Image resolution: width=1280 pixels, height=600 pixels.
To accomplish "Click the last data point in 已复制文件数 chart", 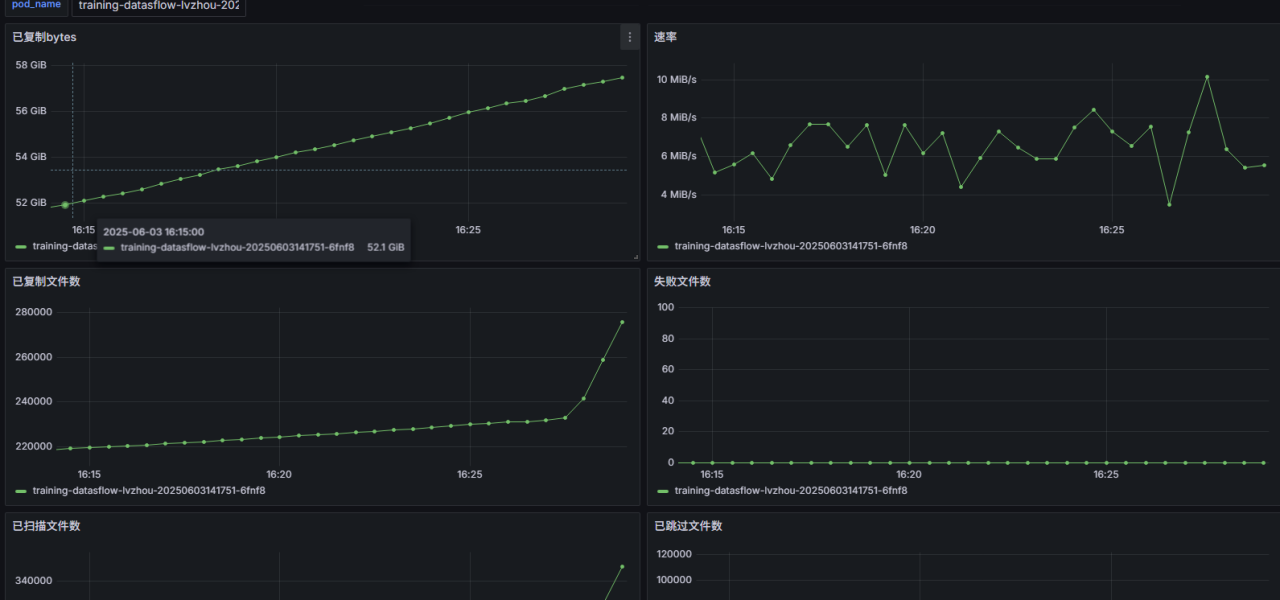I will coord(622,322).
